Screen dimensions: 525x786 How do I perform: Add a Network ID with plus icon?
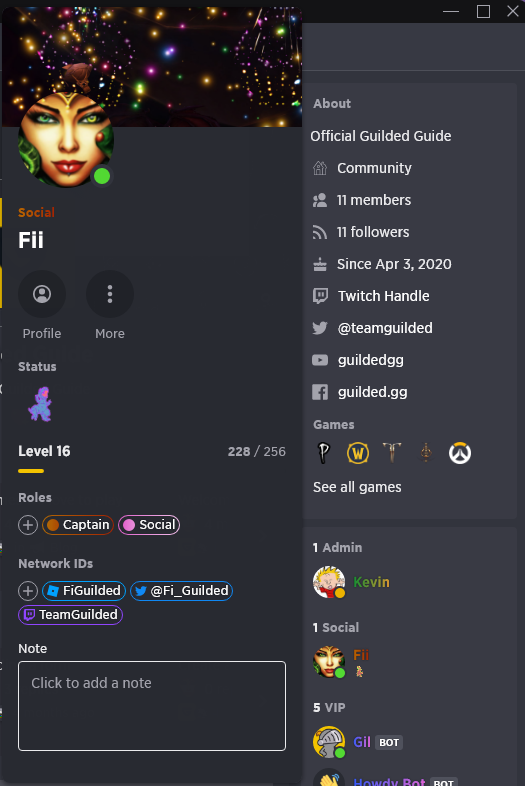click(28, 591)
